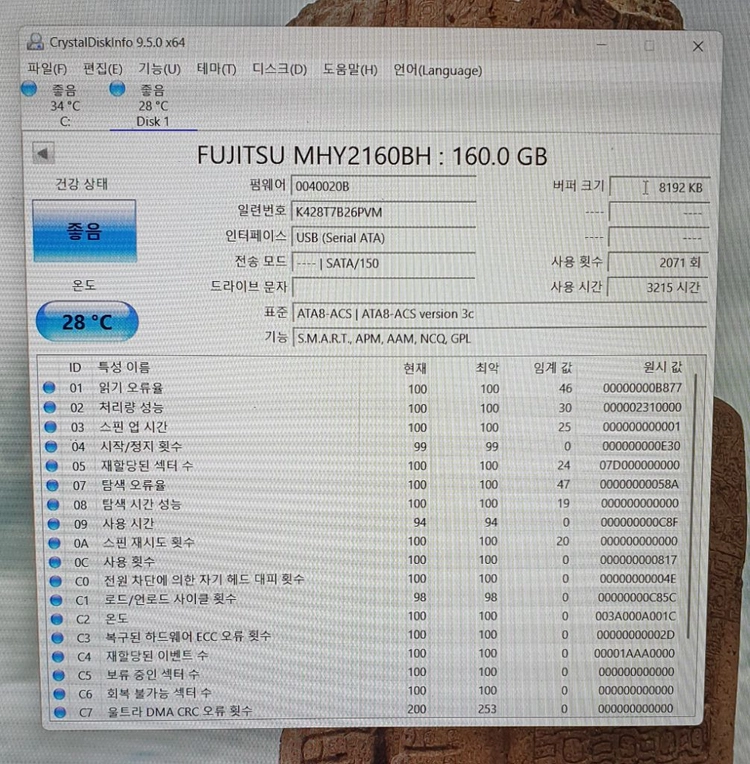The width and height of the screenshot is (750, 764).
Task: Open the 편집(E) menu
Action: (x=102, y=68)
